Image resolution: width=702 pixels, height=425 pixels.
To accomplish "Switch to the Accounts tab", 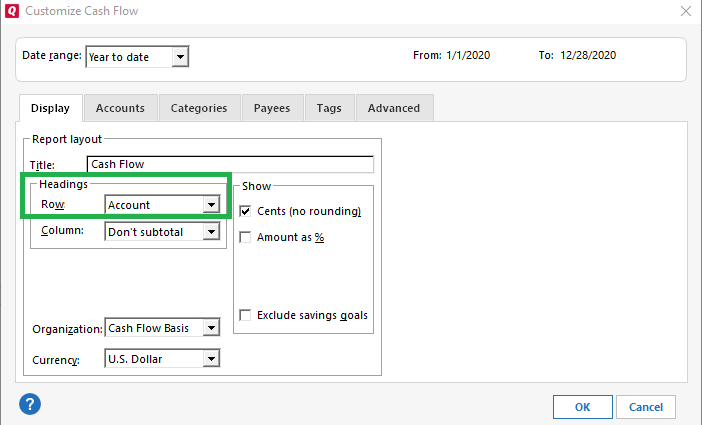I will point(120,108).
